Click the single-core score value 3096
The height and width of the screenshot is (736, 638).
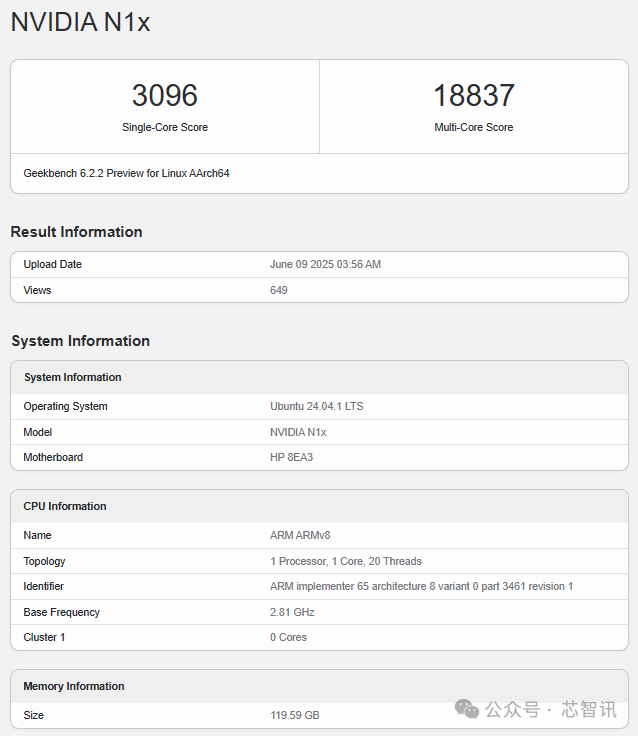(165, 96)
